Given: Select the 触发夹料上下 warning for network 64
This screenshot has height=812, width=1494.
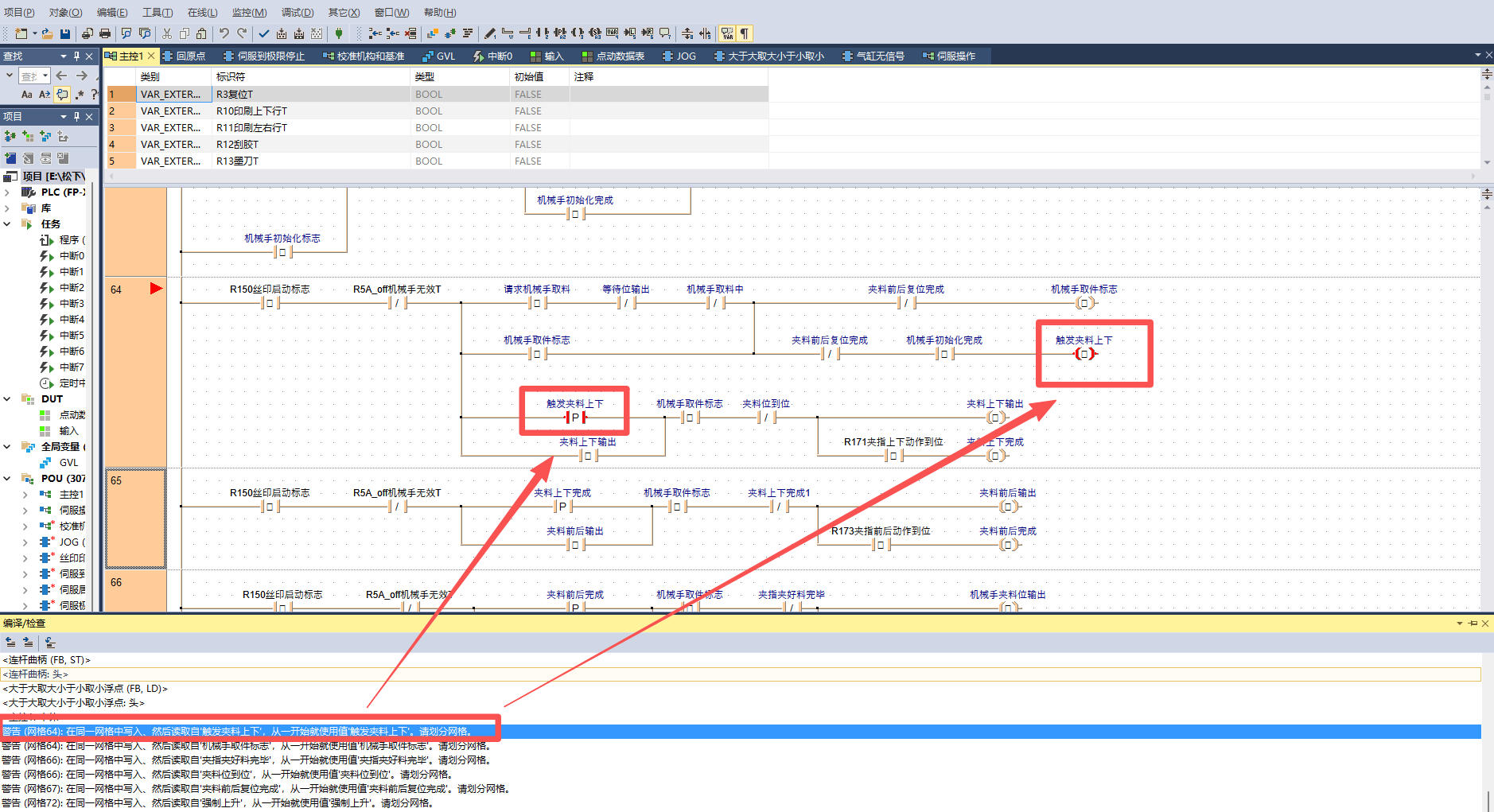Looking at the screenshot, I should [239, 732].
